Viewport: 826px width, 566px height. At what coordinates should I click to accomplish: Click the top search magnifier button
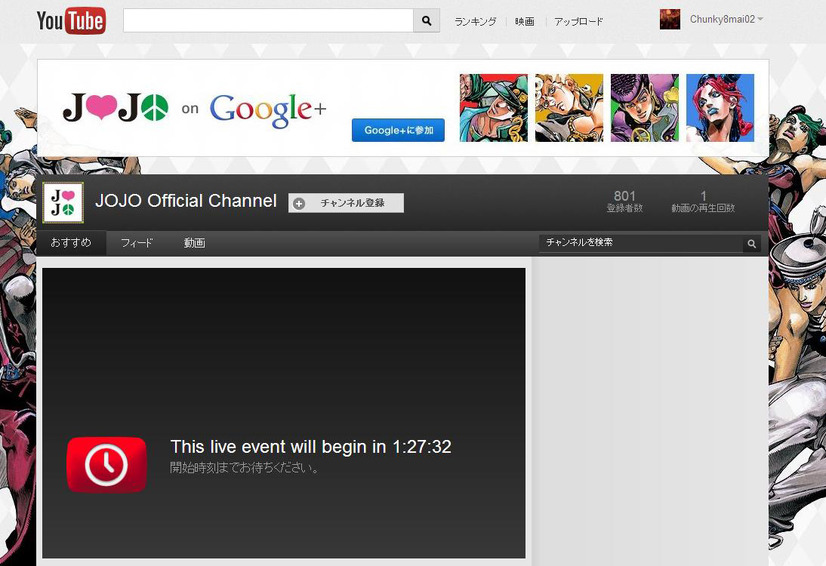(427, 21)
